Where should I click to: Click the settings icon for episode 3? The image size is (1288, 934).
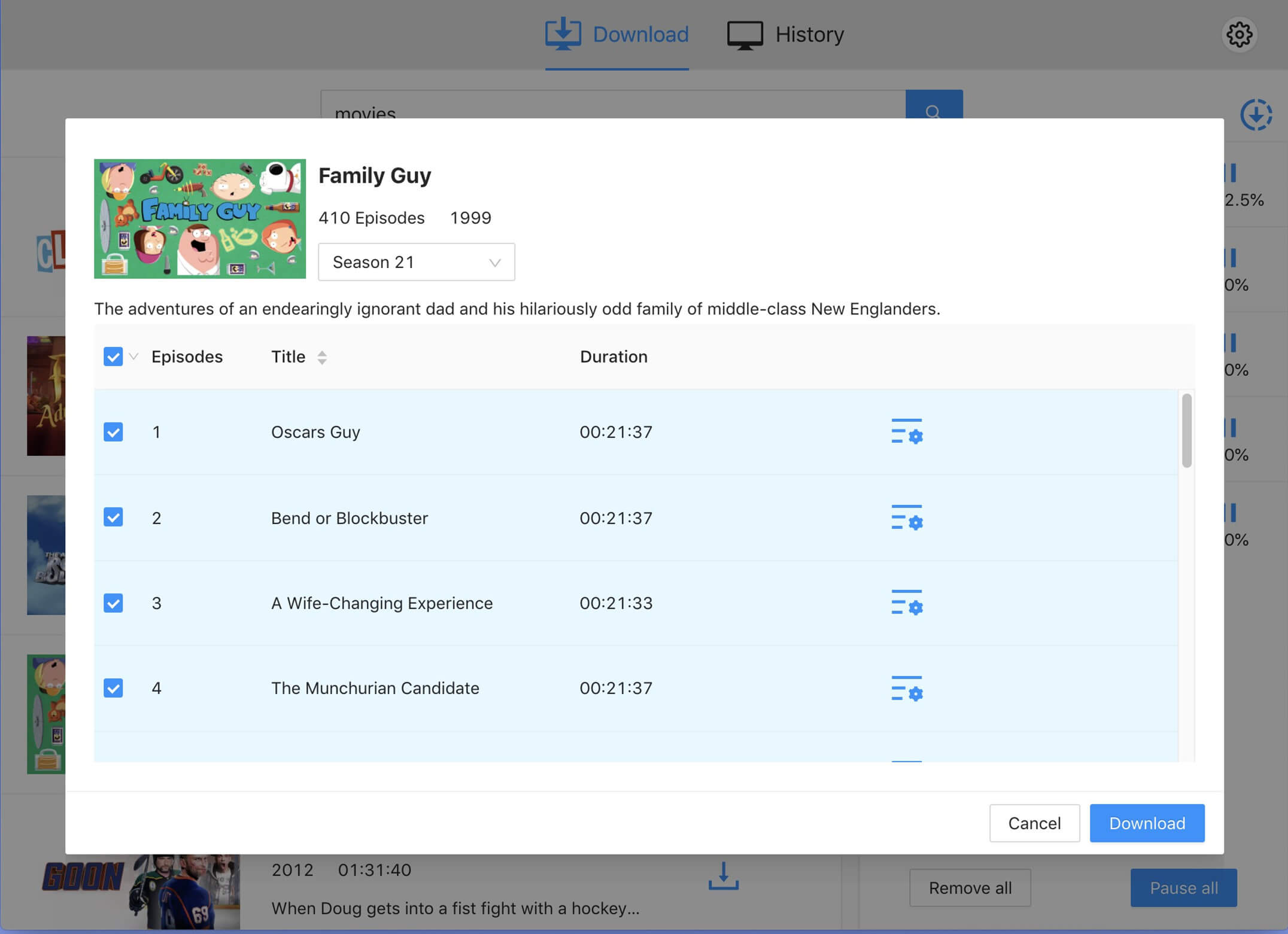[x=906, y=603]
